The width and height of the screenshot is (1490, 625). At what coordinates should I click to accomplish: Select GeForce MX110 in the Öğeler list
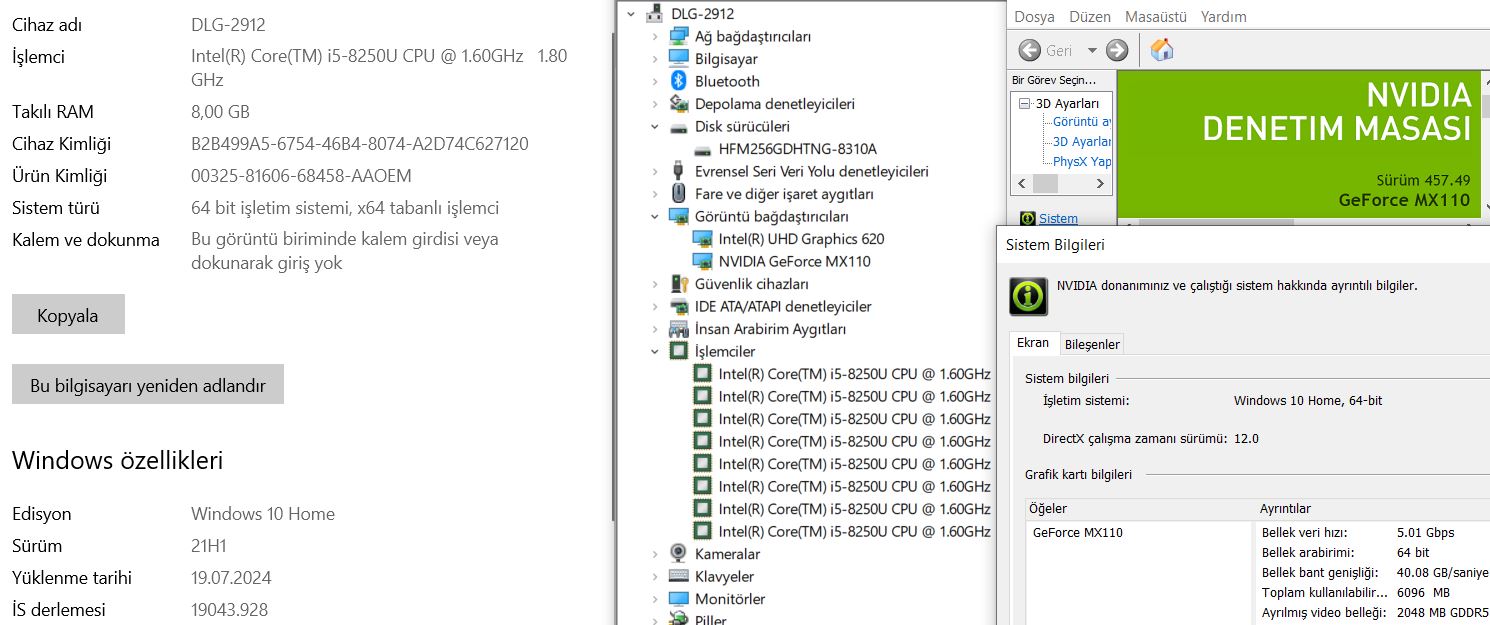pos(1077,533)
